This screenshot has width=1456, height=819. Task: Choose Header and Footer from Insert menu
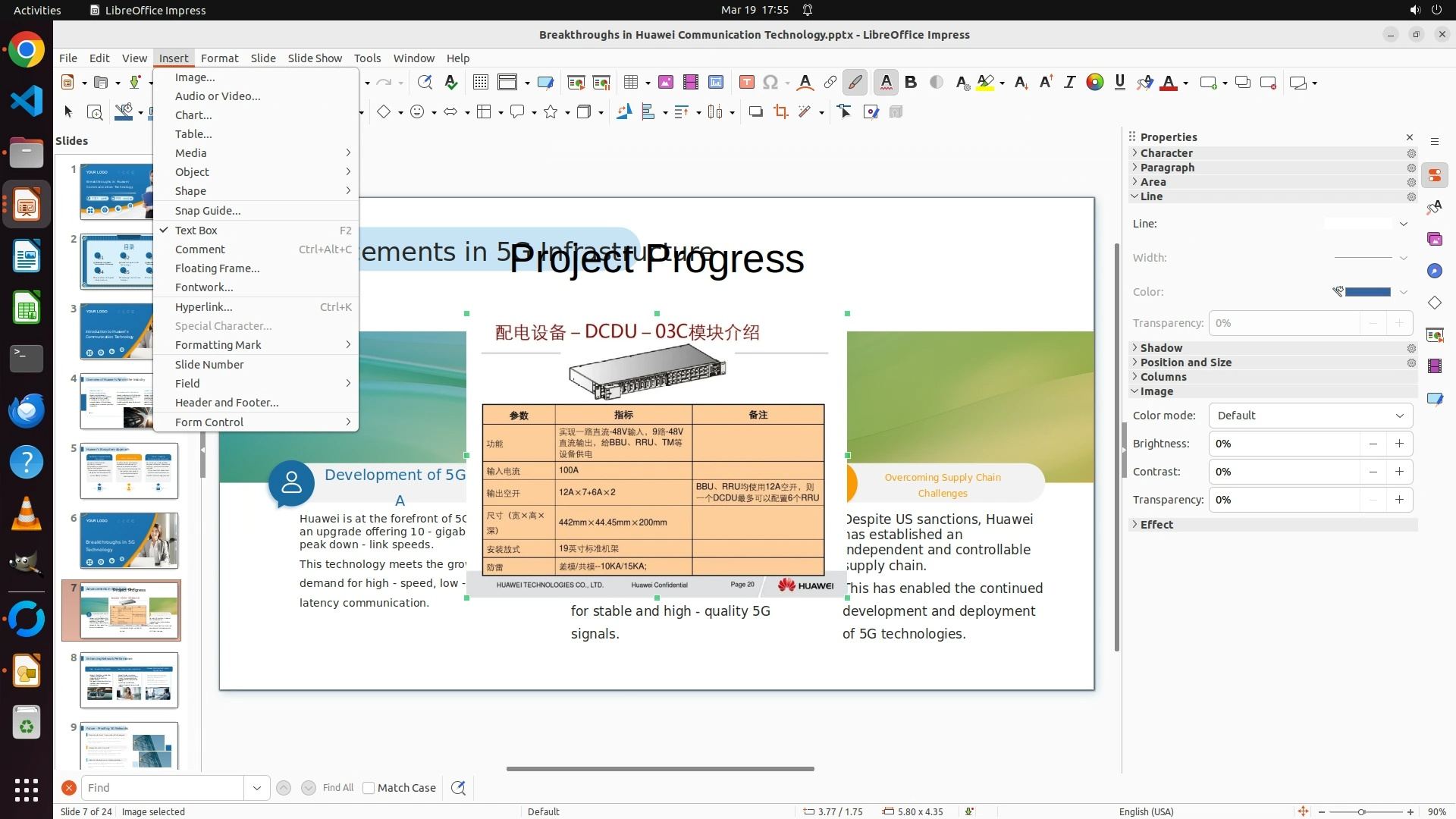coord(226,403)
